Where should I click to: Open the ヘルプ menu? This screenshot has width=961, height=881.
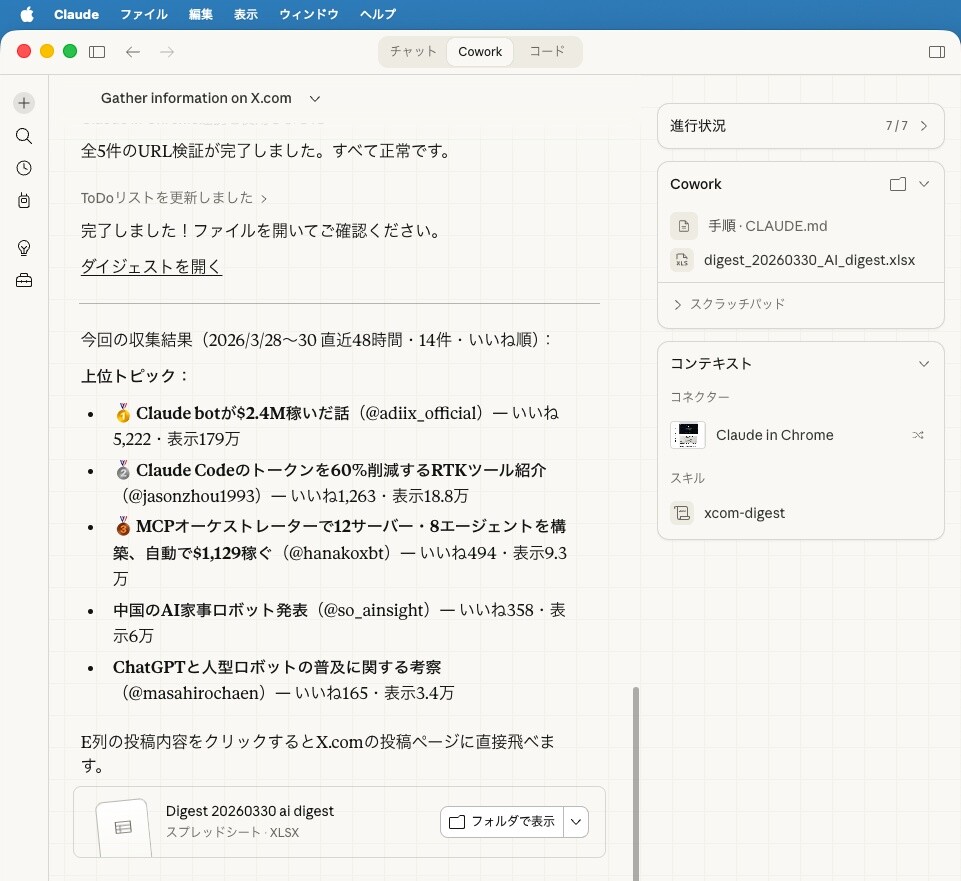point(378,14)
